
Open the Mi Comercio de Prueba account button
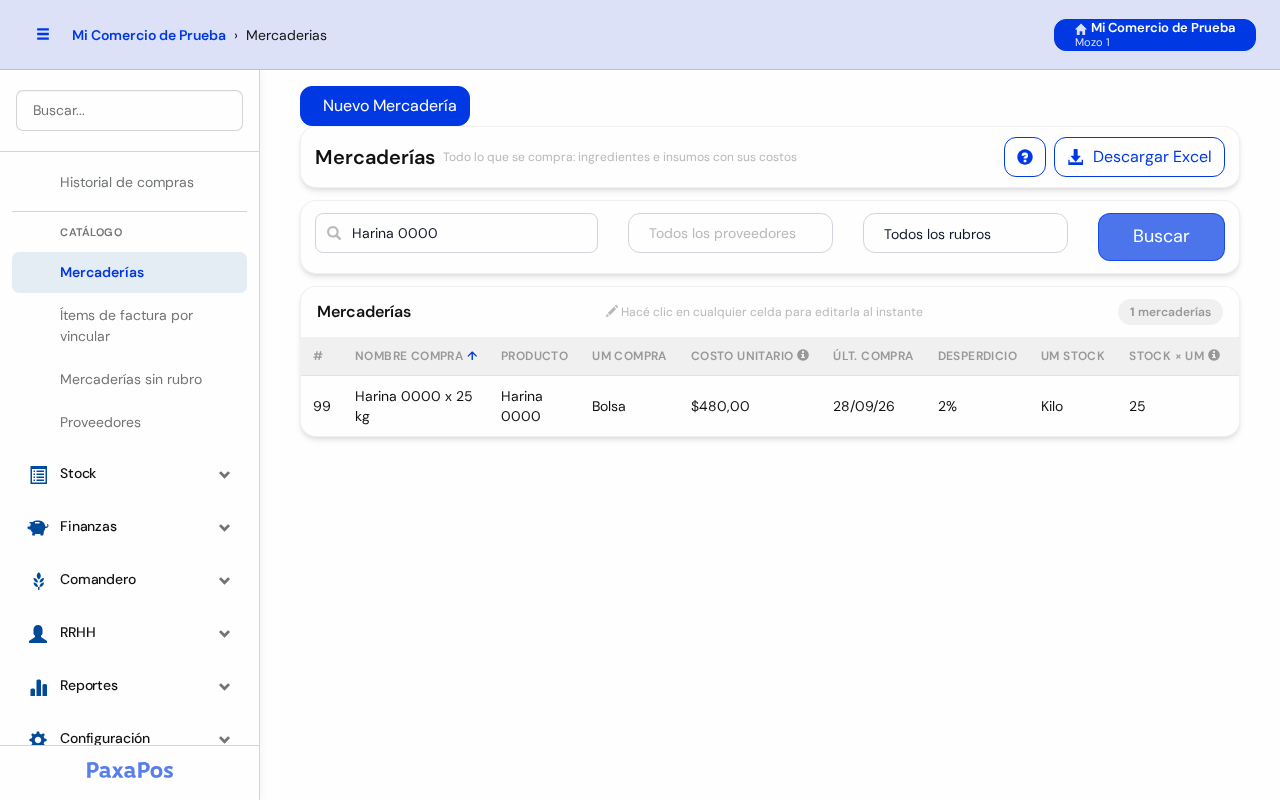[1155, 35]
